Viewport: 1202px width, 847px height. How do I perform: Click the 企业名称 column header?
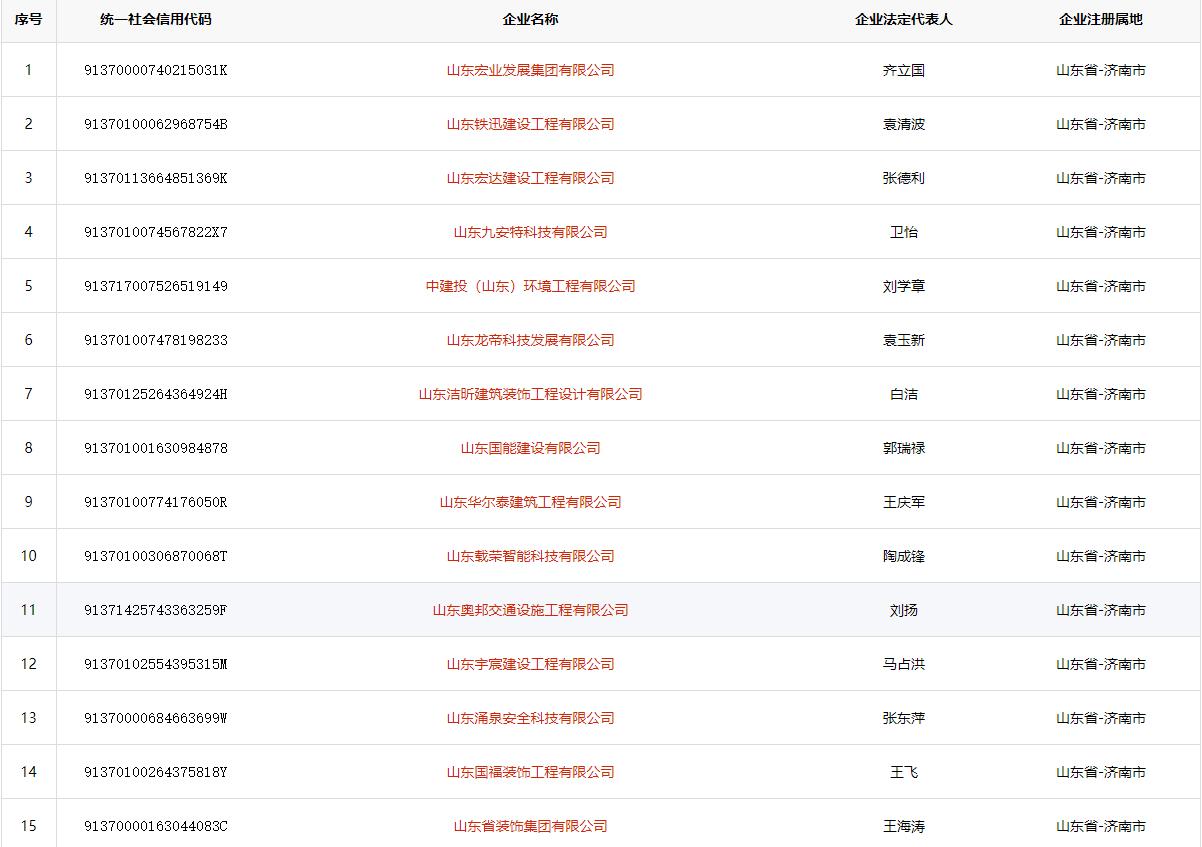pyautogui.click(x=530, y=19)
